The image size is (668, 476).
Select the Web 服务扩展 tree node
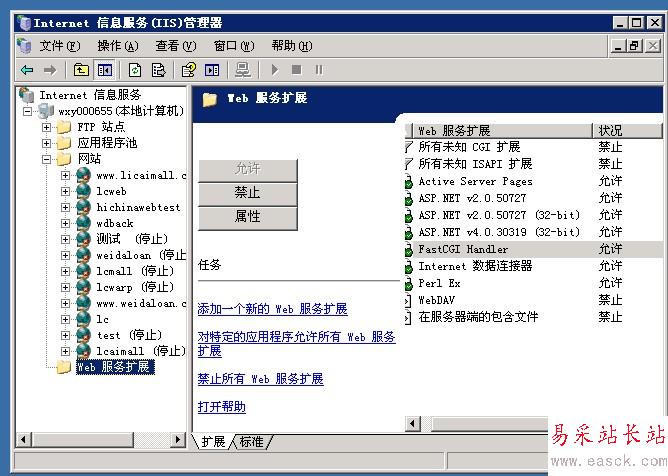pyautogui.click(x=115, y=367)
